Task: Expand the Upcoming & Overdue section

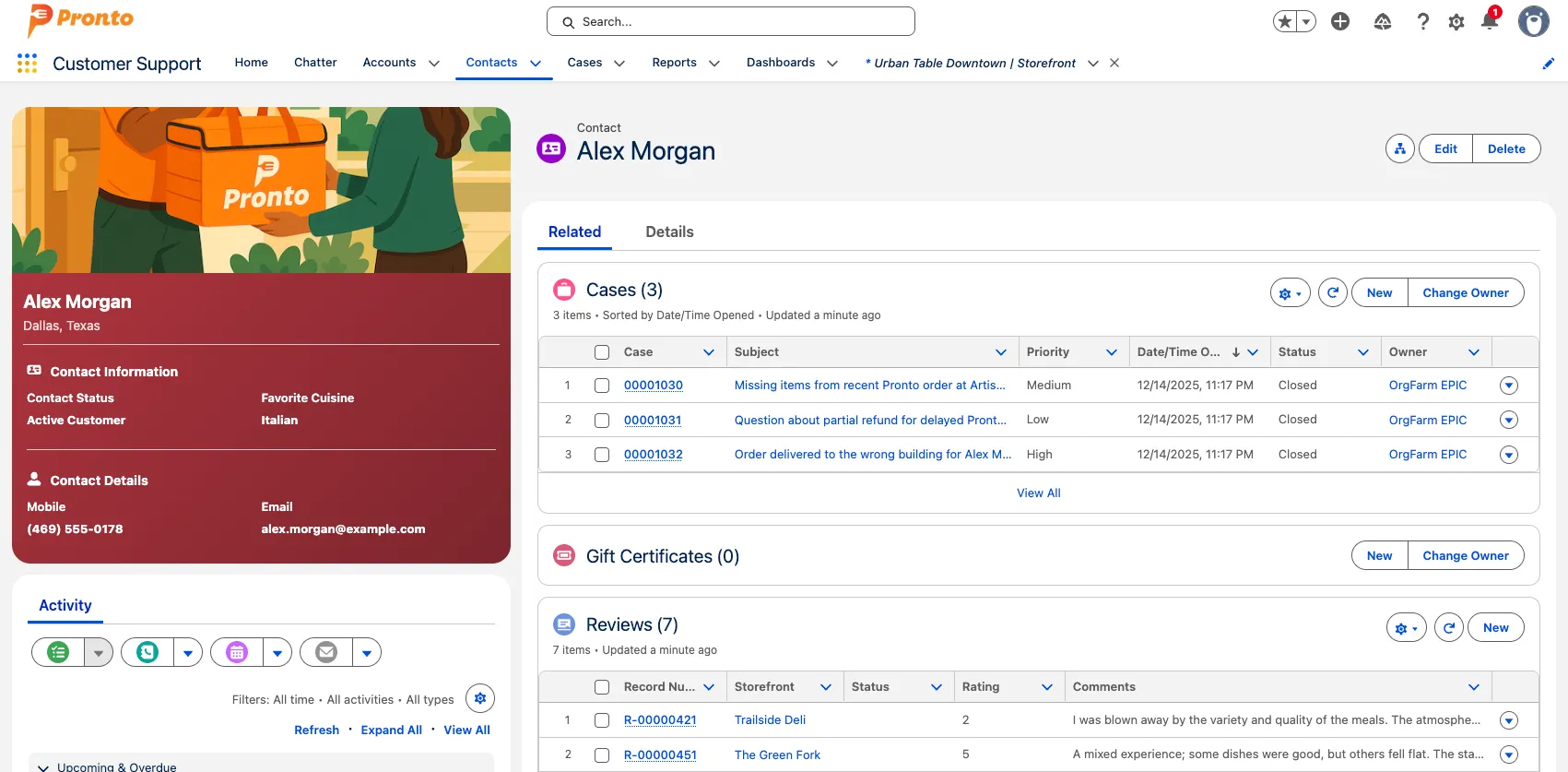Action: [43, 766]
